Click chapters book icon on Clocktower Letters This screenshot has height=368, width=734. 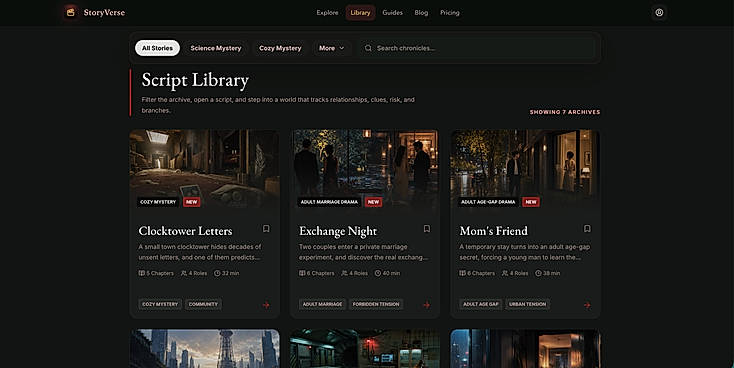tap(141, 273)
